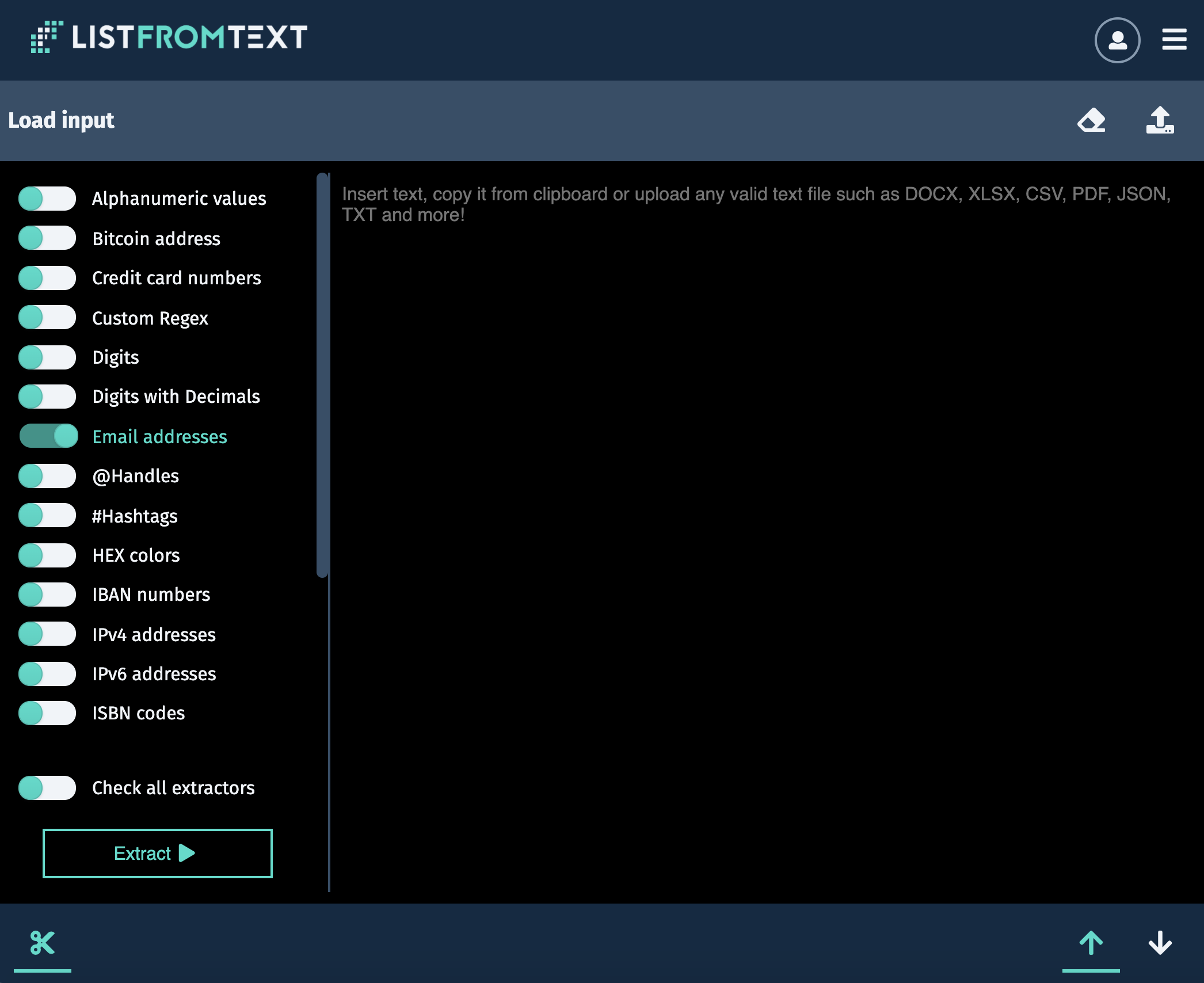The width and height of the screenshot is (1204, 983).
Task: Toggle Bitcoin address extractor
Action: pos(47,238)
